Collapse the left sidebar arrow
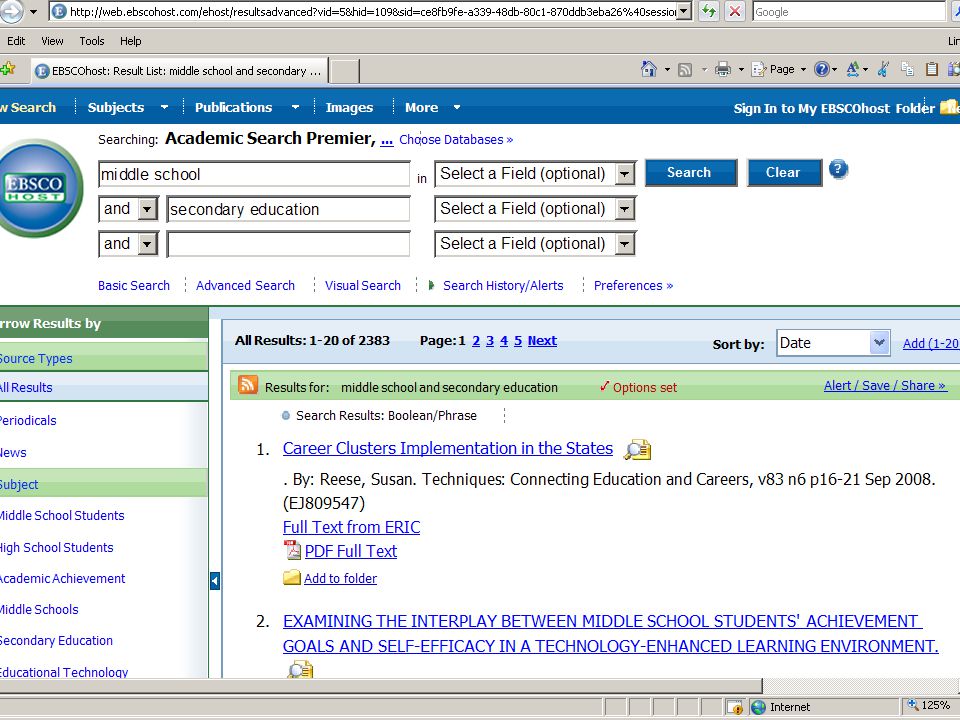Image resolution: width=960 pixels, height=720 pixels. tap(214, 580)
